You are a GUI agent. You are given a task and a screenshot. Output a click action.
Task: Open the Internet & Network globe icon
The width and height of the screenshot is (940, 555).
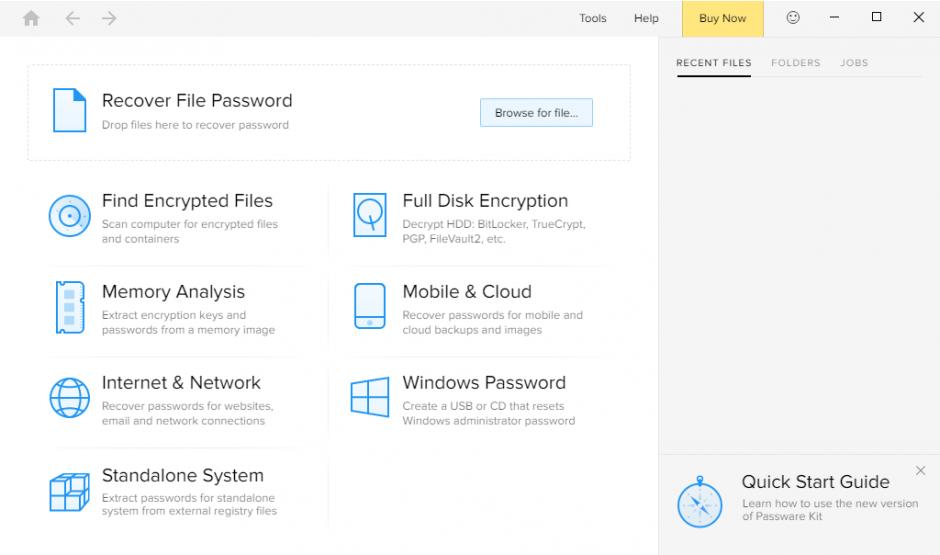coord(69,398)
